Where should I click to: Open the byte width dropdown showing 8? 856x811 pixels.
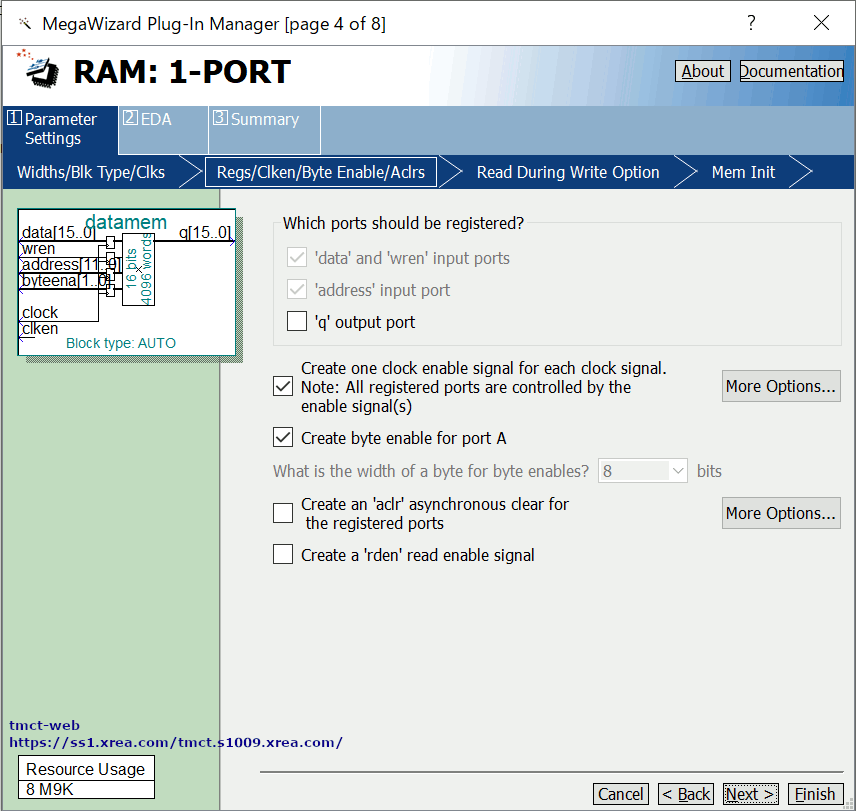point(643,470)
